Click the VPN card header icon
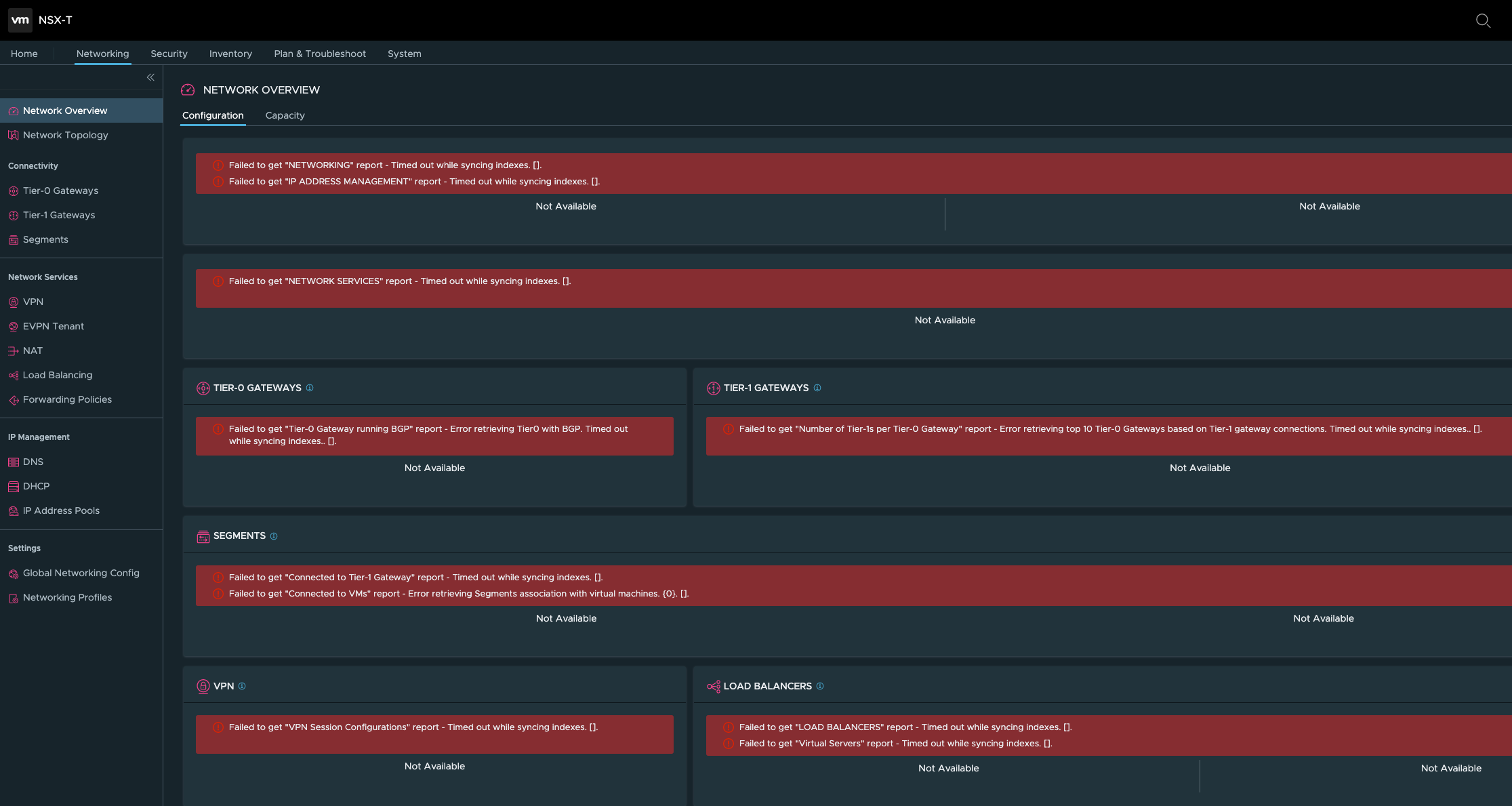Screen dimensions: 1512x806 tap(203, 687)
